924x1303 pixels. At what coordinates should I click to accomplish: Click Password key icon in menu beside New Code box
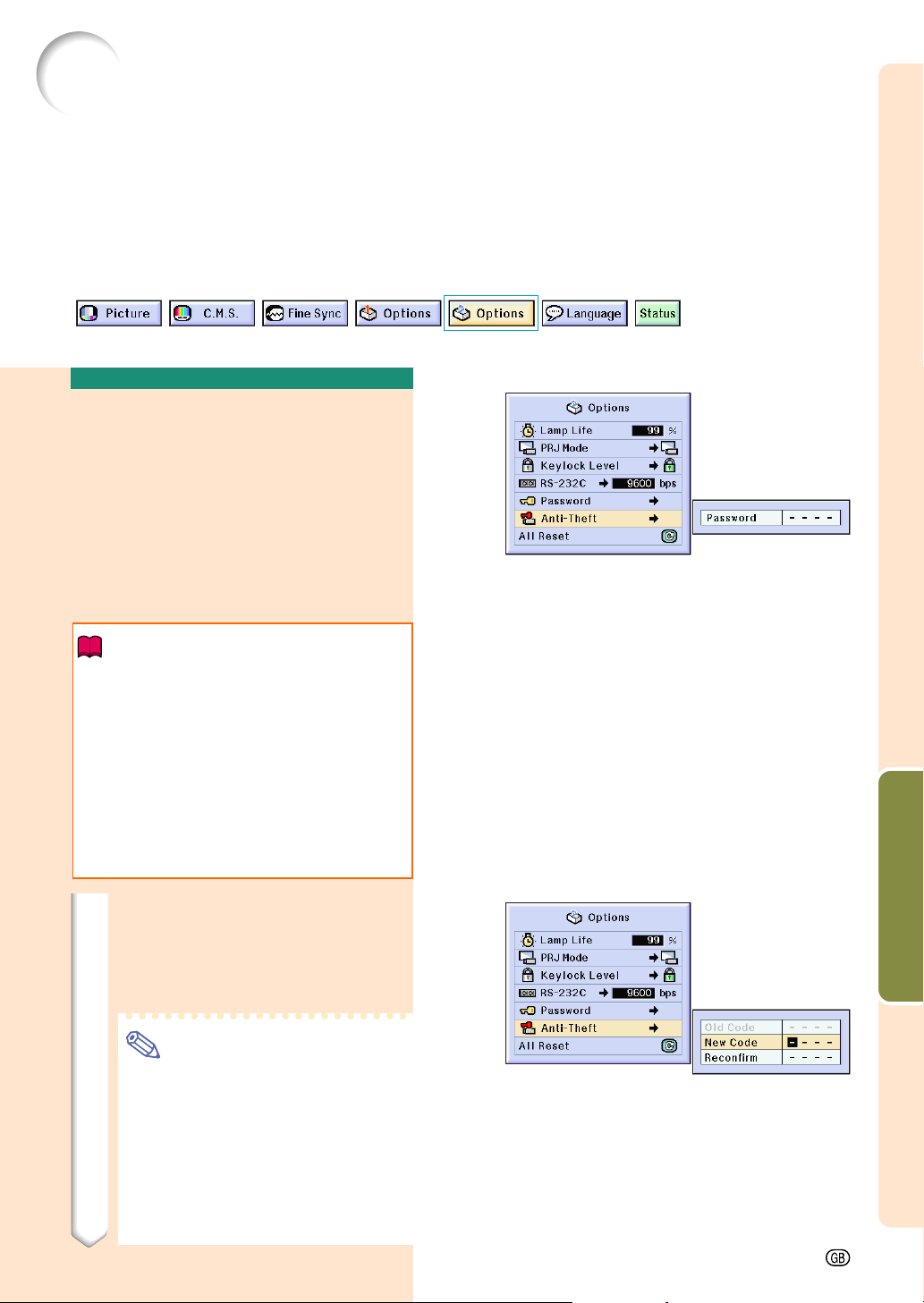coord(527,1011)
